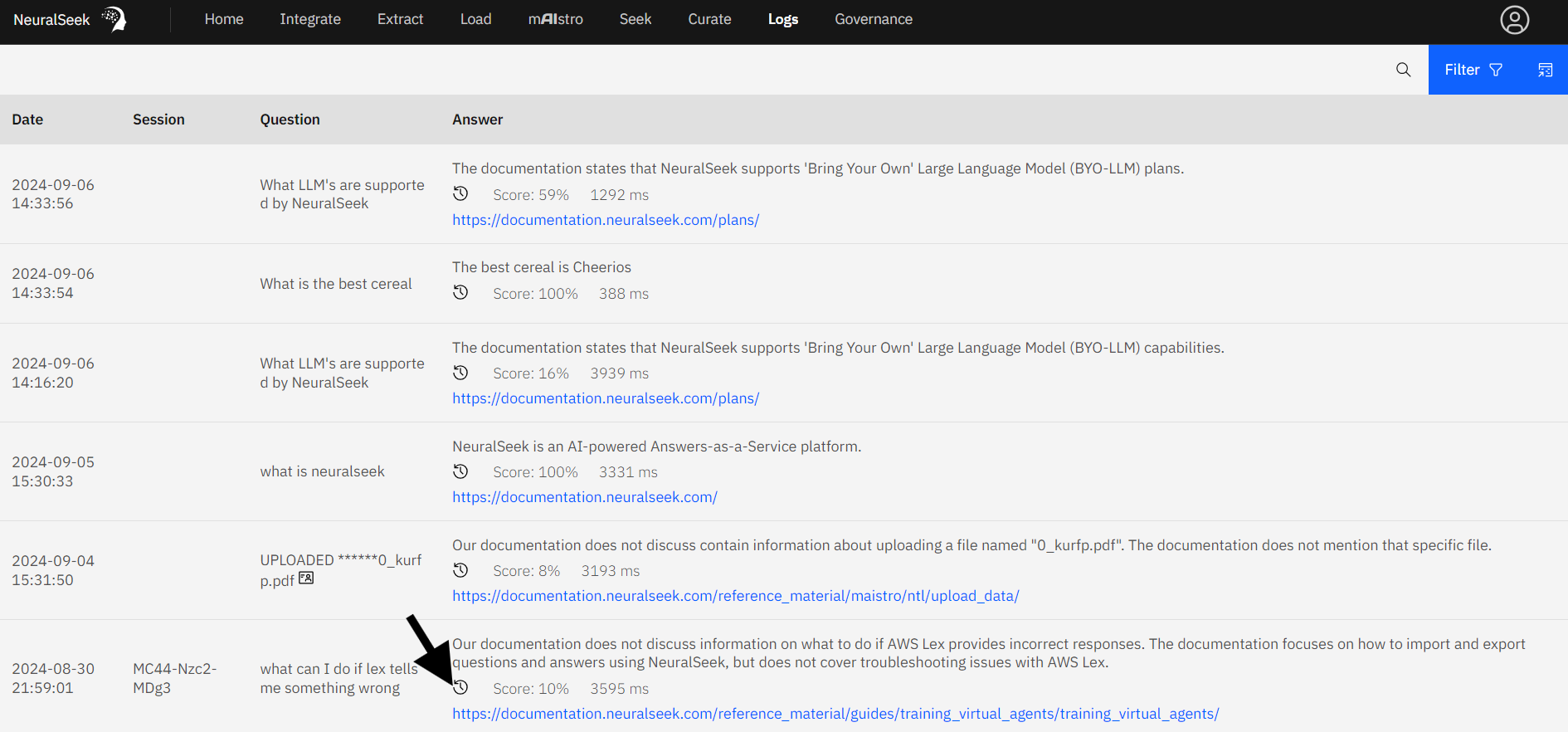Click the question 'What is the best cereal'
1568x732 pixels.
coord(336,284)
